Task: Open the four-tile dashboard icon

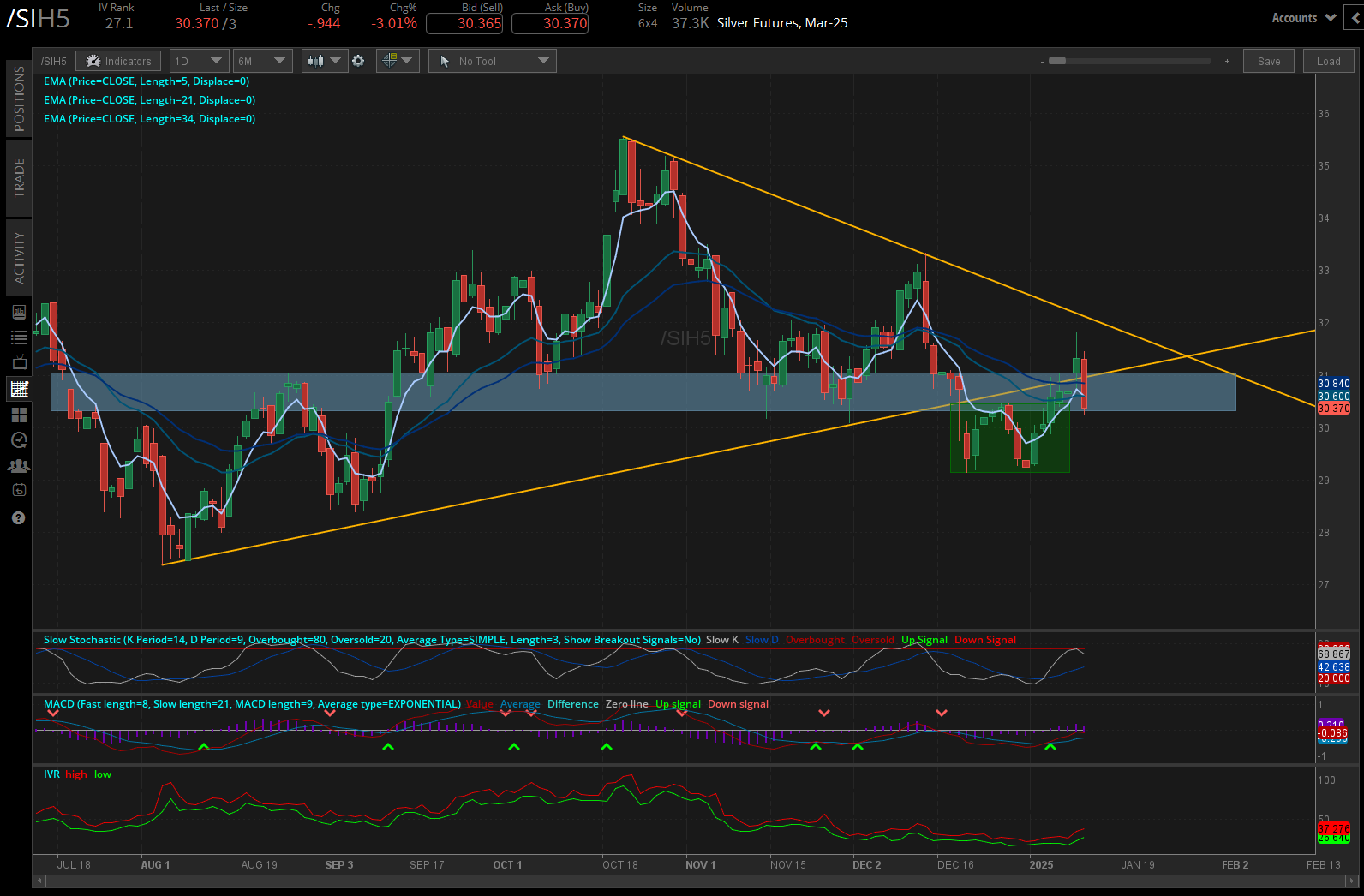Action: [19, 415]
